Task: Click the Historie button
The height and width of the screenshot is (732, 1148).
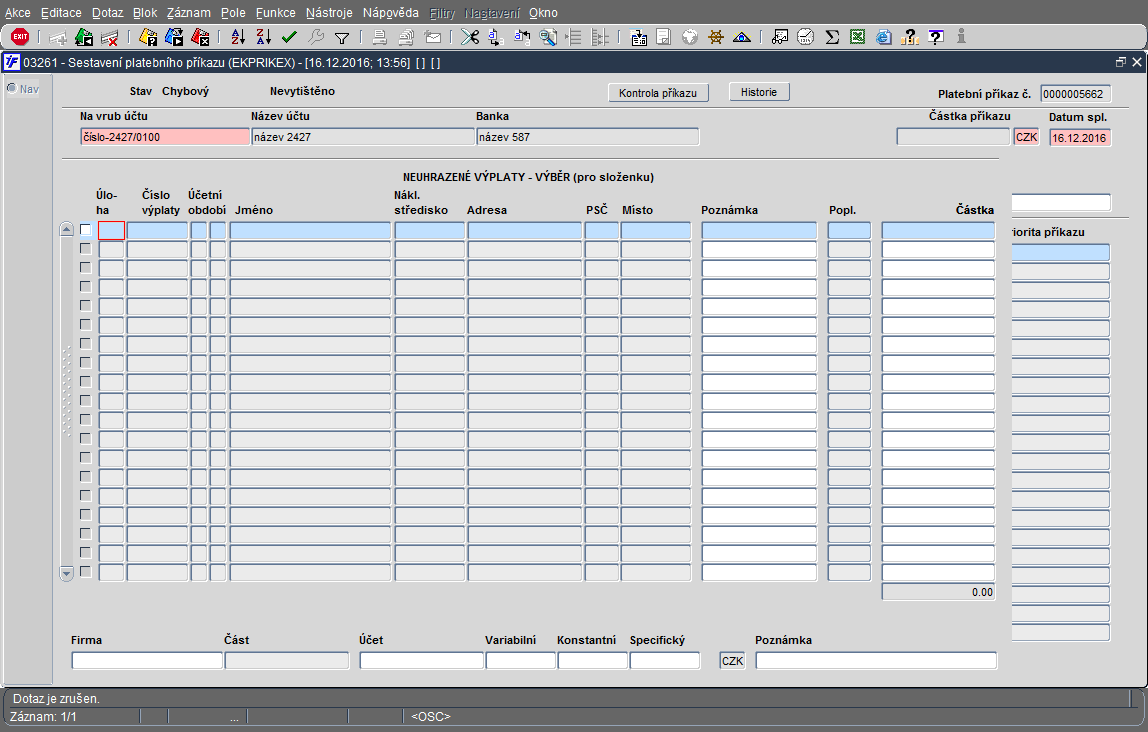Action: pos(759,92)
